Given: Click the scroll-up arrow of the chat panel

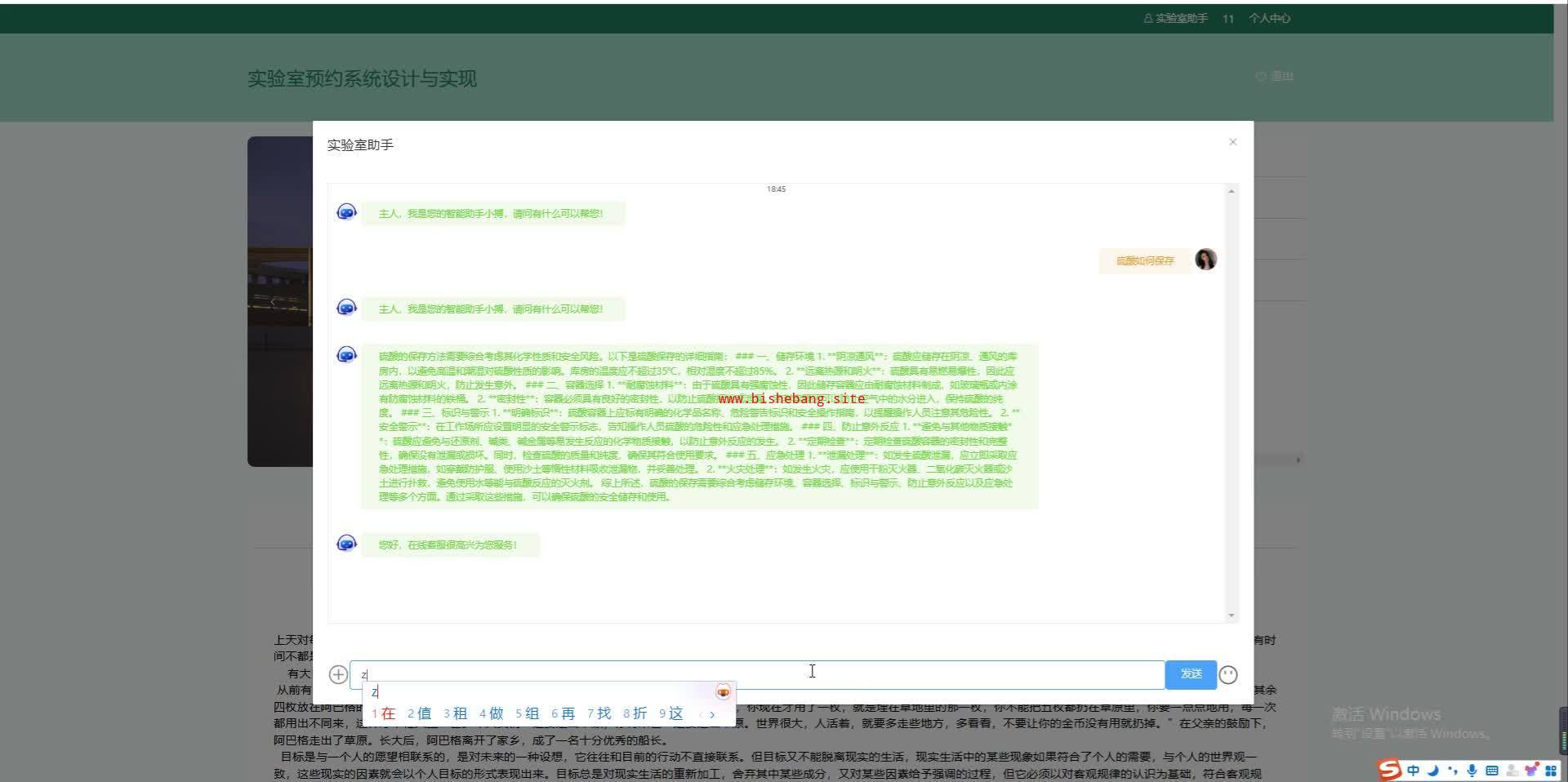Looking at the screenshot, I should (x=1232, y=191).
